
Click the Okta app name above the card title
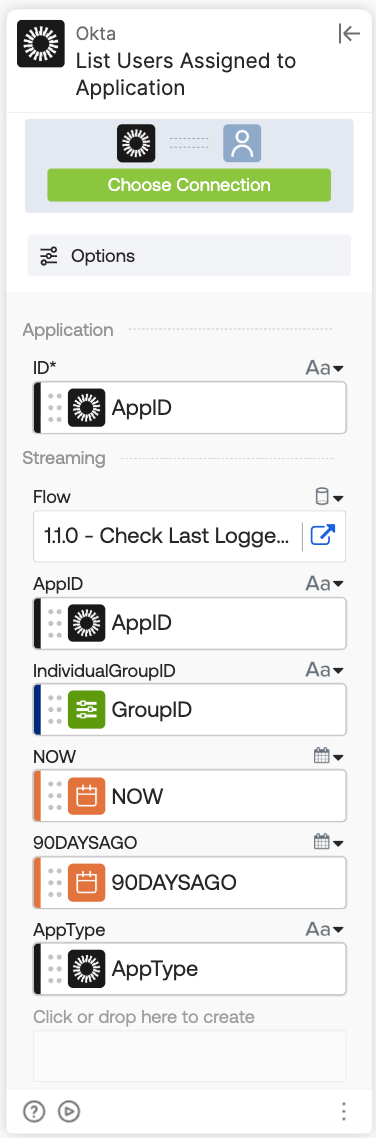click(x=96, y=33)
